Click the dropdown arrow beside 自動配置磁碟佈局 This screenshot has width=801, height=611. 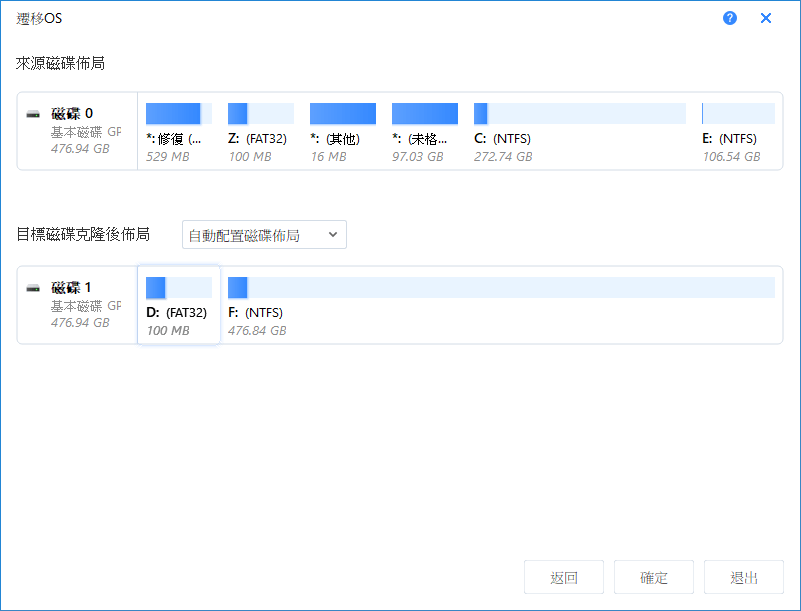[333, 235]
